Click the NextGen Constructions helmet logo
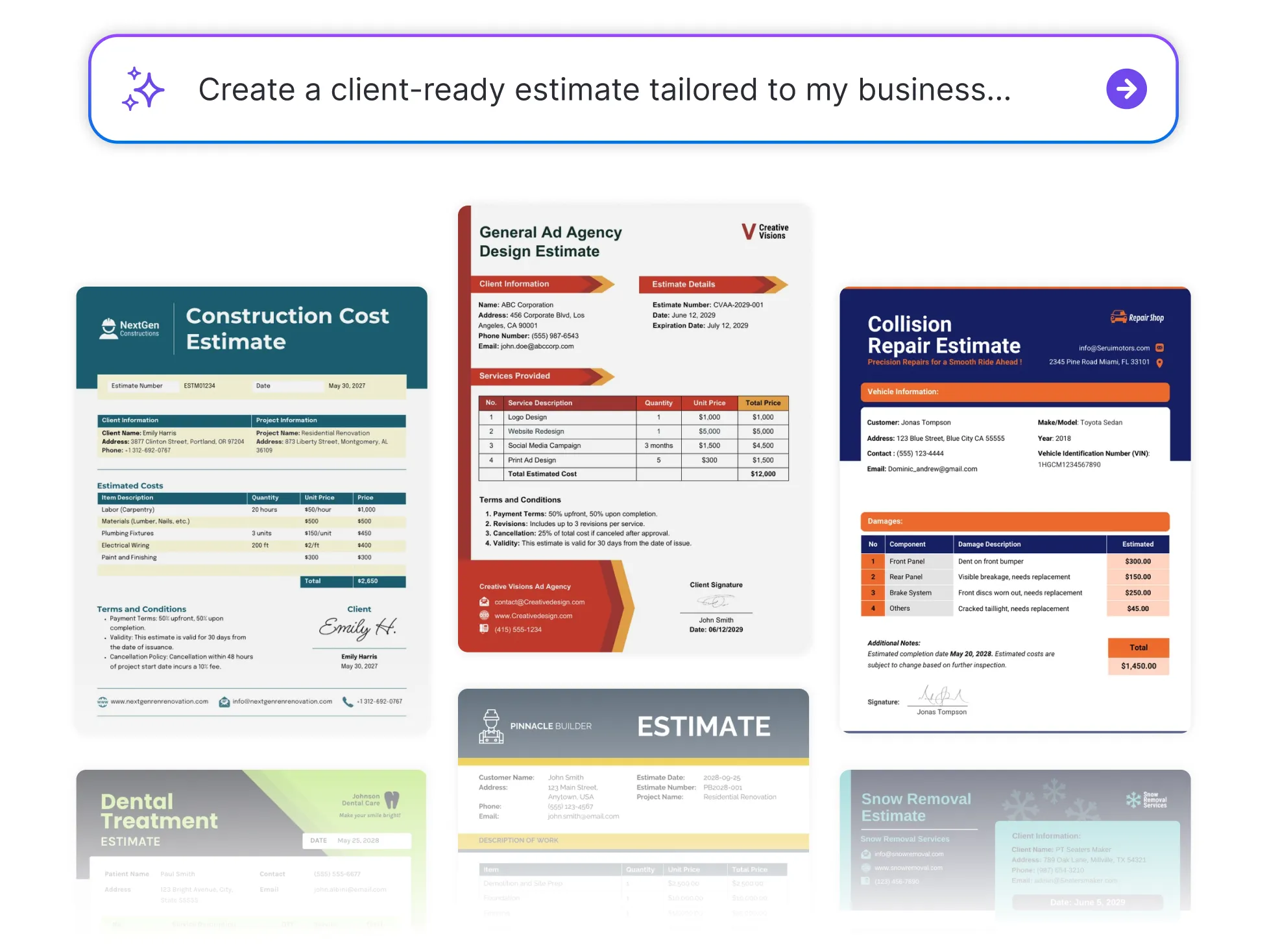This screenshot has width=1267, height=952. 108,328
